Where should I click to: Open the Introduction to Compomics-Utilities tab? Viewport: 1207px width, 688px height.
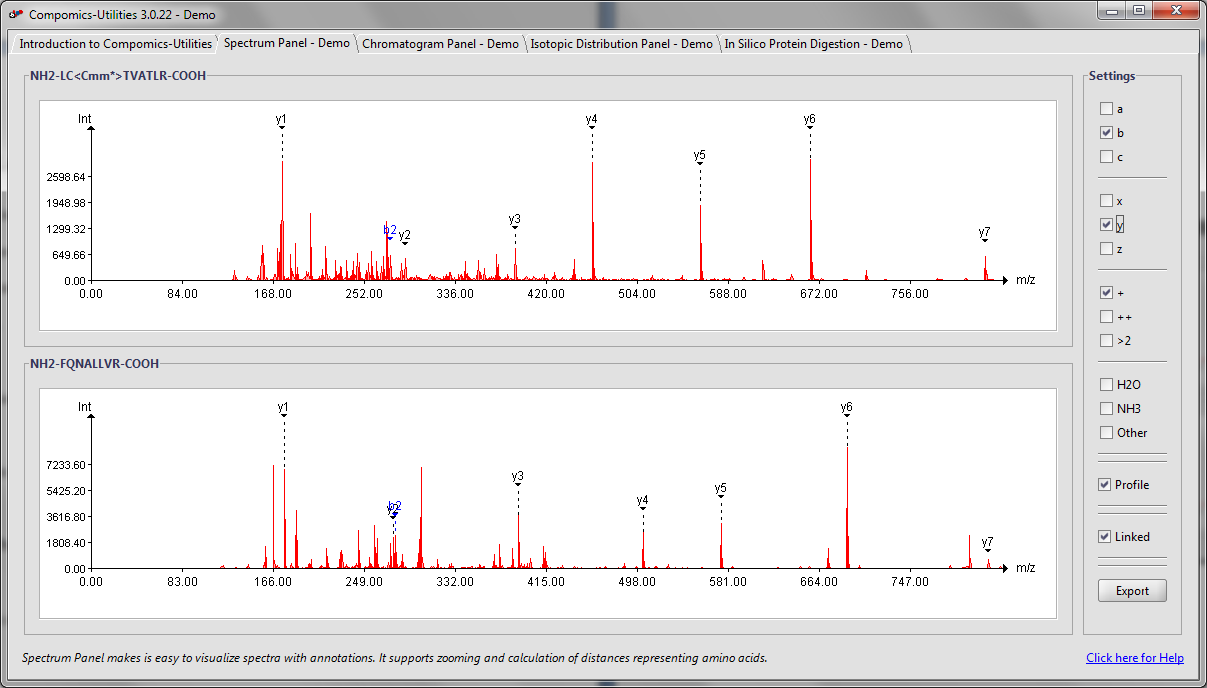115,44
